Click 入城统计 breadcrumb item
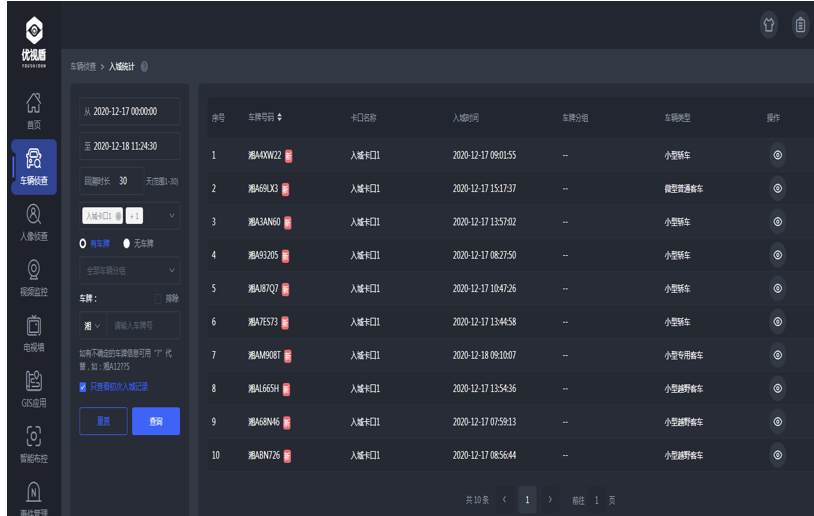The height and width of the screenshot is (516, 814). pos(121,66)
